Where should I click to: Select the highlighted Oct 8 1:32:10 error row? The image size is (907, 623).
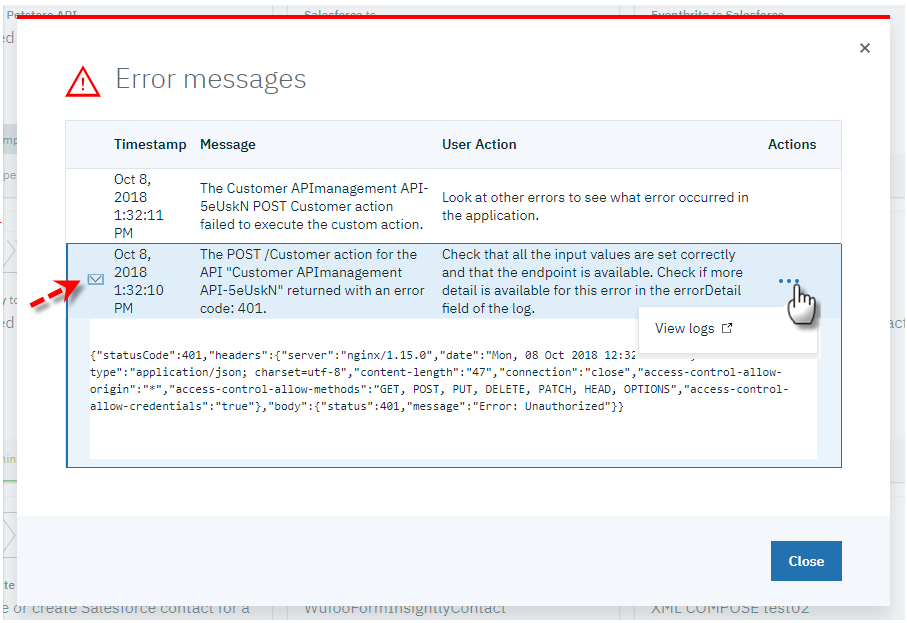450,281
